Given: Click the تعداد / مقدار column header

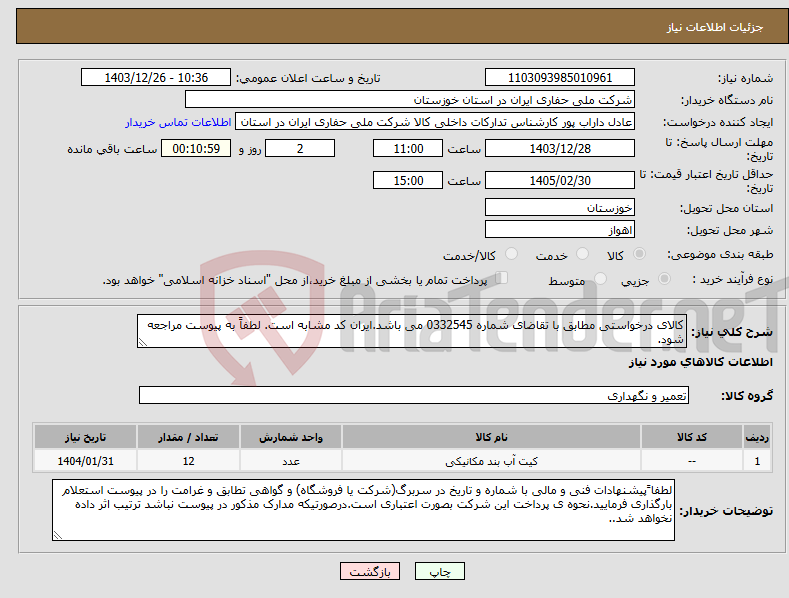Looking at the screenshot, I should coord(188,437).
